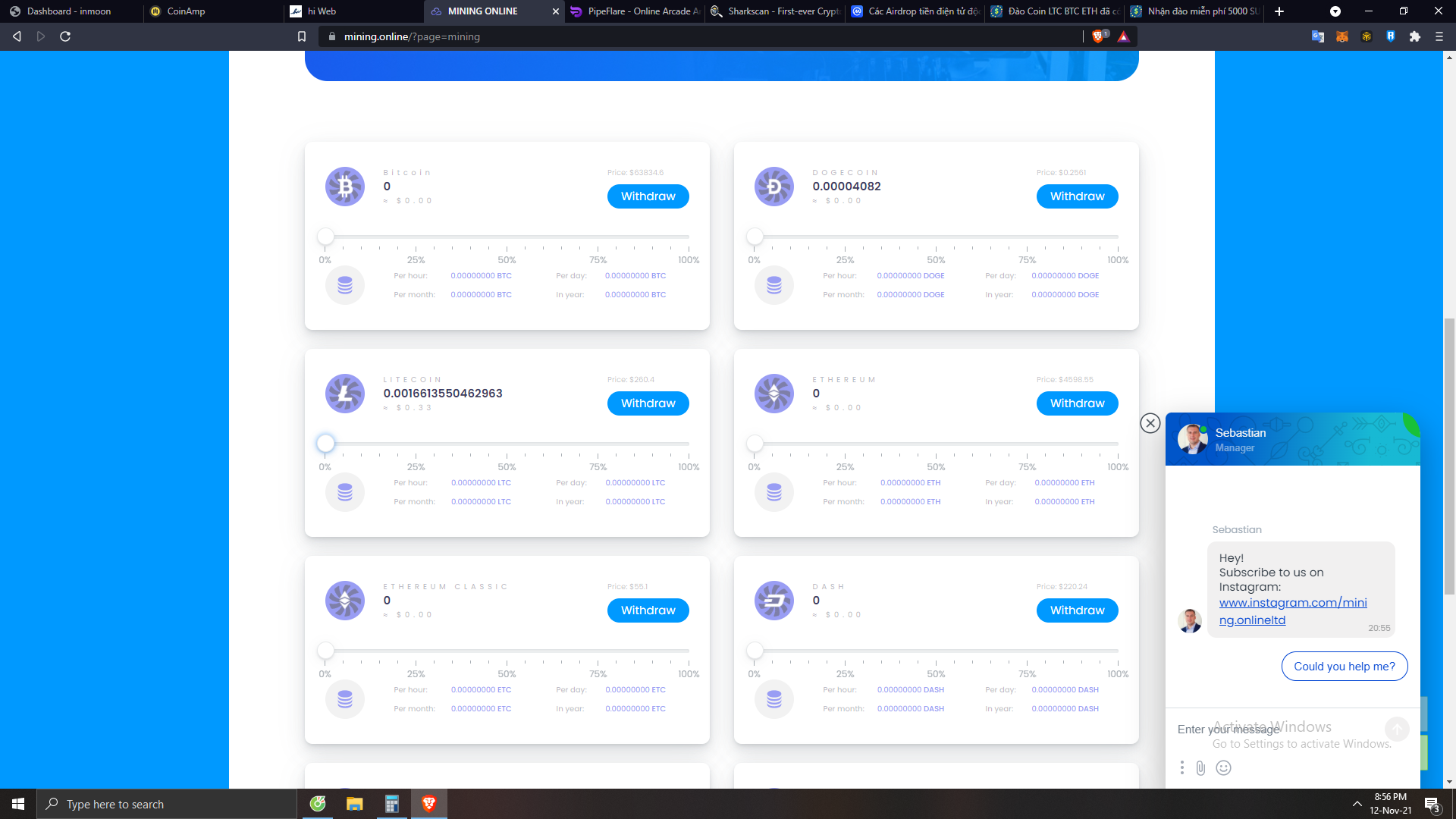Bookmark this page with the bookmark icon
Image resolution: width=1456 pixels, height=819 pixels.
tap(302, 36)
